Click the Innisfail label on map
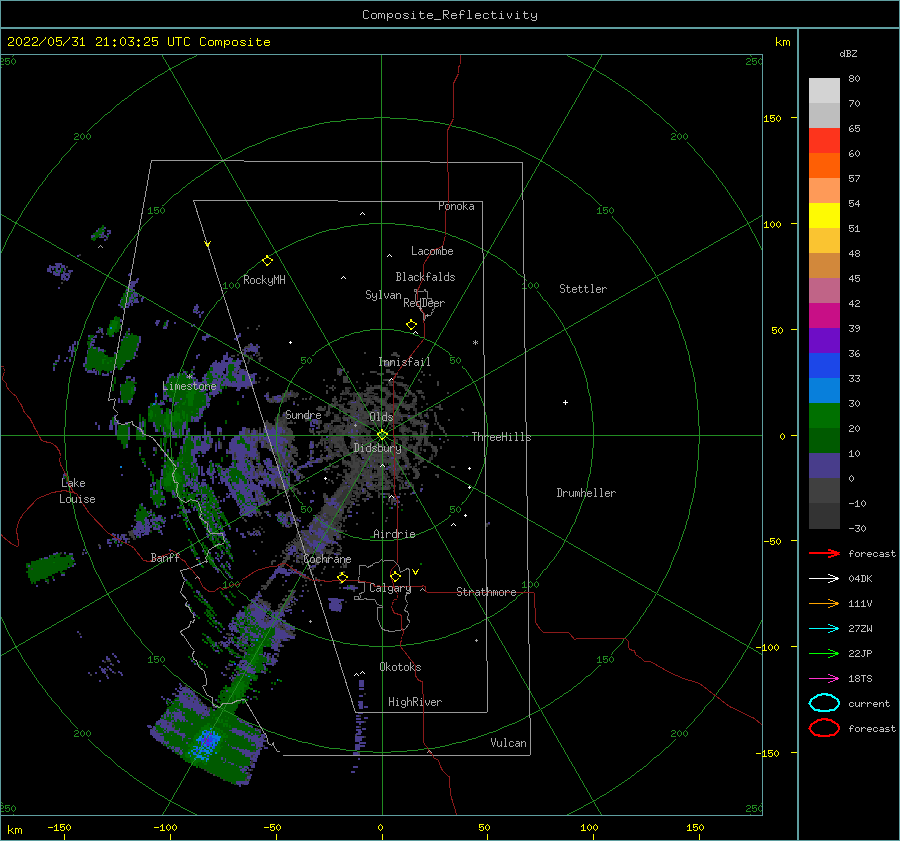The width and height of the screenshot is (900, 841). click(x=404, y=362)
